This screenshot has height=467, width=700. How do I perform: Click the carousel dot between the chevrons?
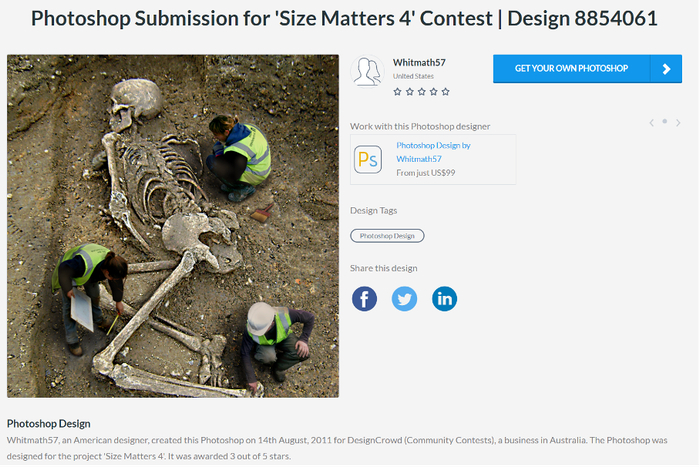point(665,122)
